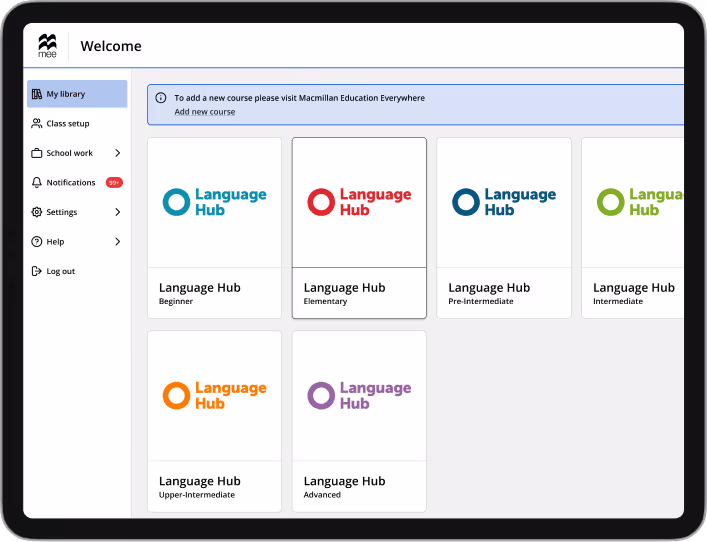Click the Intermediate level label
Image resolution: width=707 pixels, height=542 pixels.
click(x=618, y=301)
